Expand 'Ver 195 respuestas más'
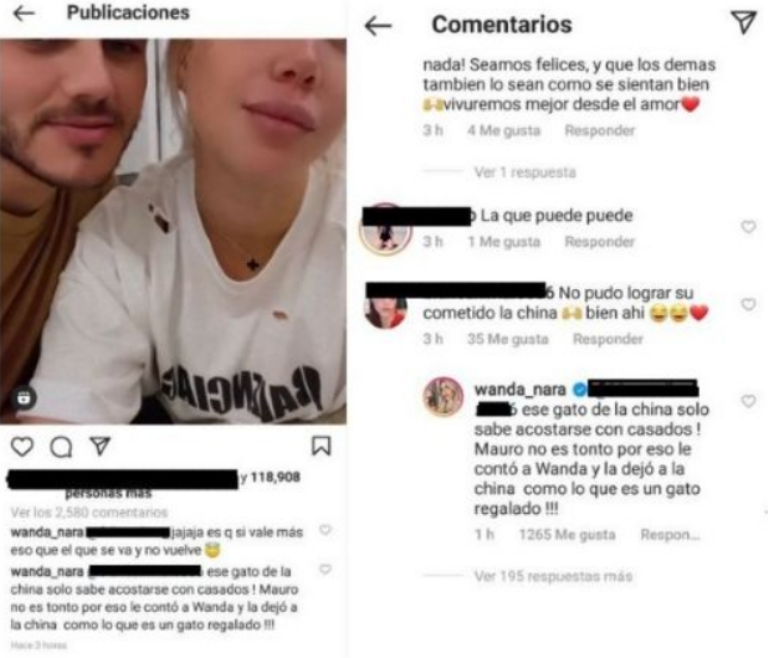The image size is (768, 658). pyautogui.click(x=553, y=576)
